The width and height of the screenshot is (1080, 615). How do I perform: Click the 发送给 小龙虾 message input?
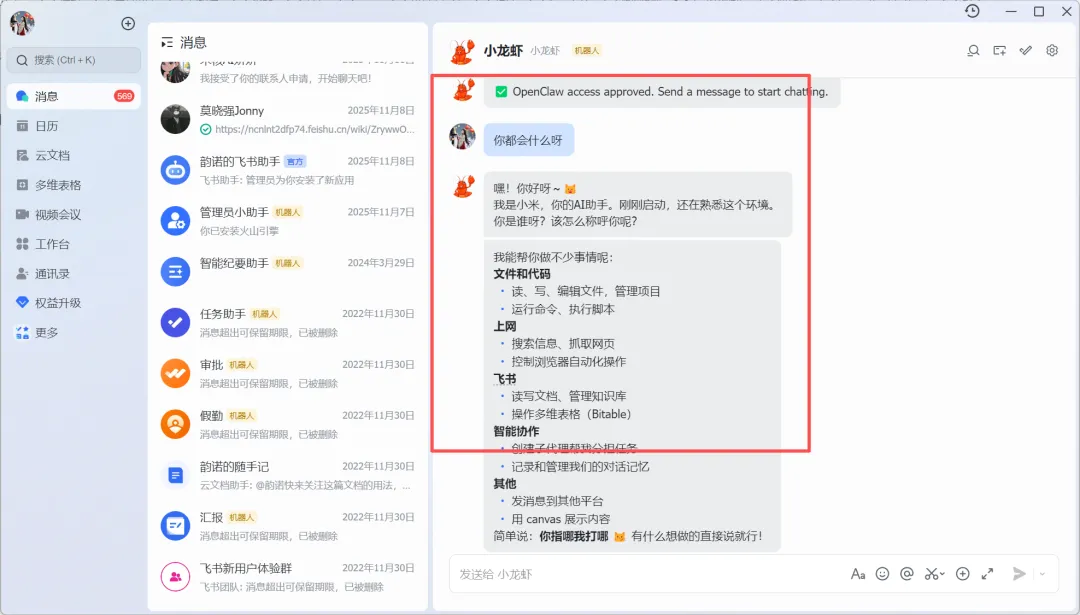pyautogui.click(x=647, y=574)
